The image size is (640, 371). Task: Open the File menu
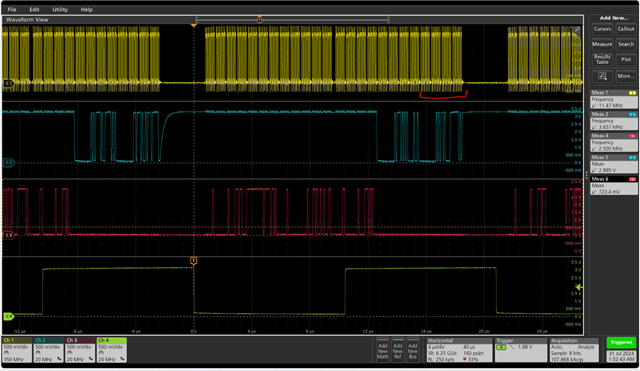click(x=12, y=9)
